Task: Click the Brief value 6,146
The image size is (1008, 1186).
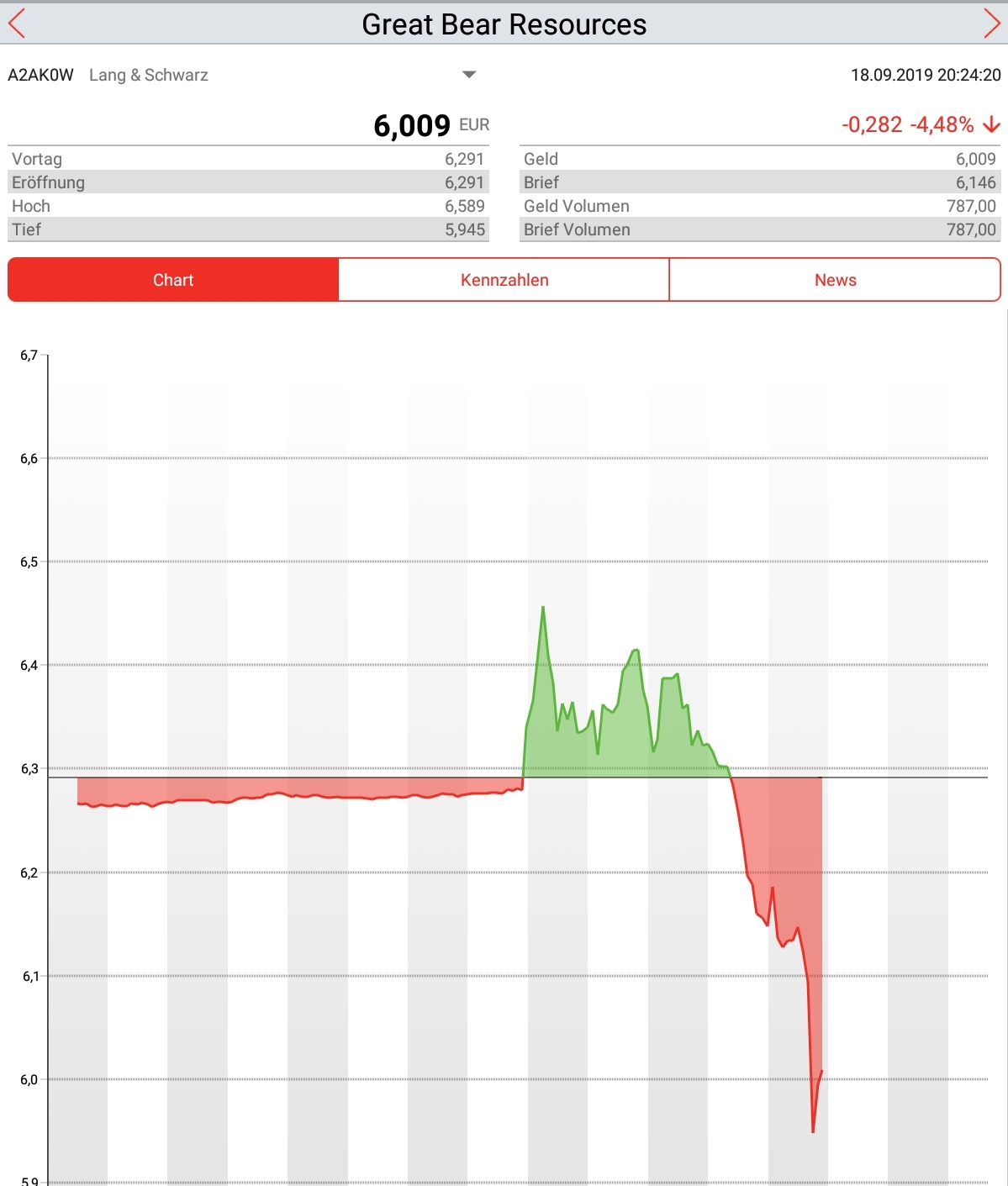Action: tap(975, 182)
